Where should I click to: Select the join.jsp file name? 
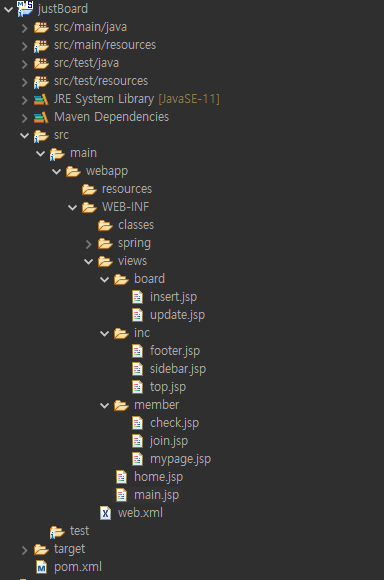pyautogui.click(x=169, y=441)
